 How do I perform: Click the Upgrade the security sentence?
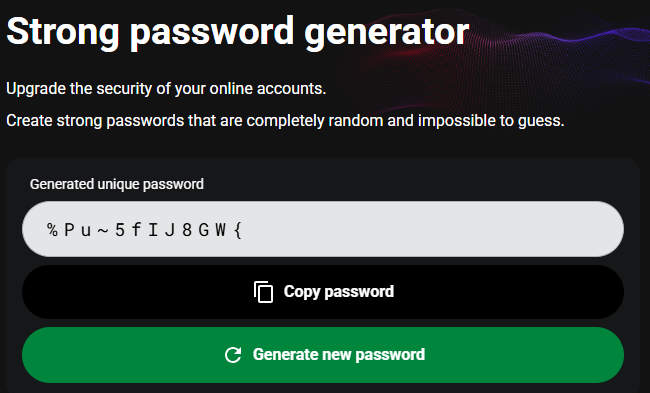click(166, 89)
